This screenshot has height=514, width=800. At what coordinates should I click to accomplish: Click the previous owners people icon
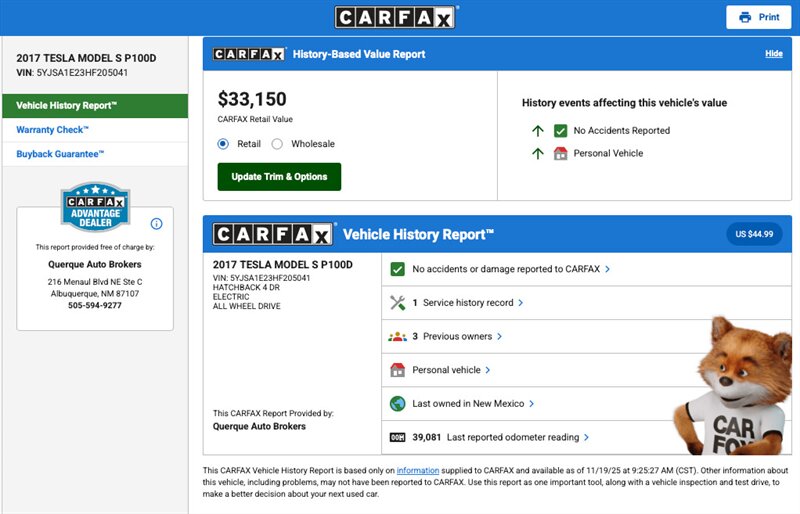point(397,337)
